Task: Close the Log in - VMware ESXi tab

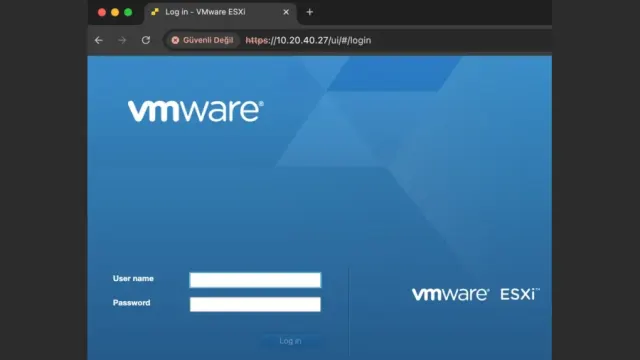Action: pyautogui.click(x=286, y=12)
